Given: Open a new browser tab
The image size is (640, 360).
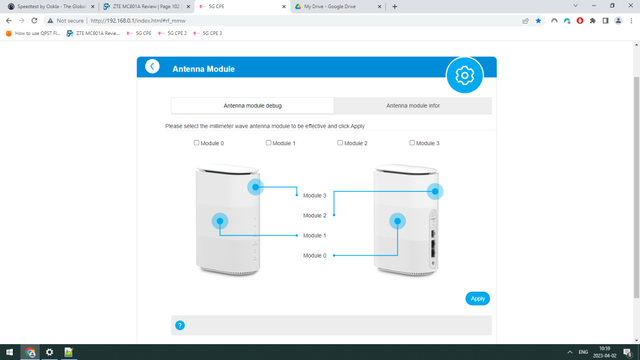Looking at the screenshot, I should [x=394, y=7].
